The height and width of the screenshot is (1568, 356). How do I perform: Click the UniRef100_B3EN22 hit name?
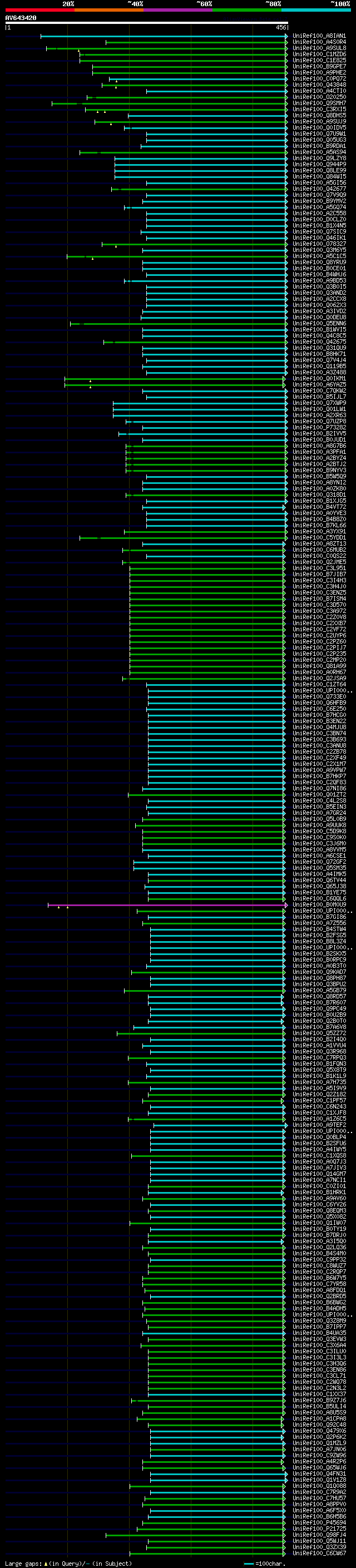pos(319,721)
